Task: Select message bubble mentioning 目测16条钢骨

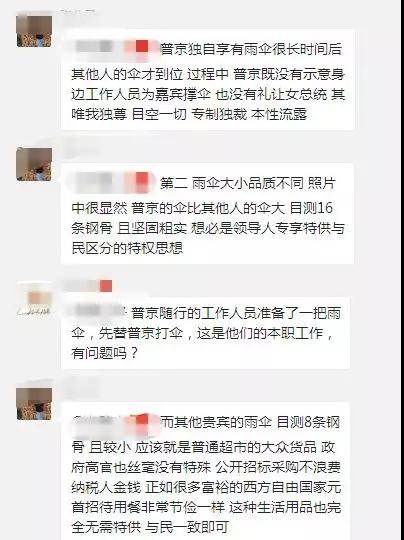Action: tap(208, 214)
